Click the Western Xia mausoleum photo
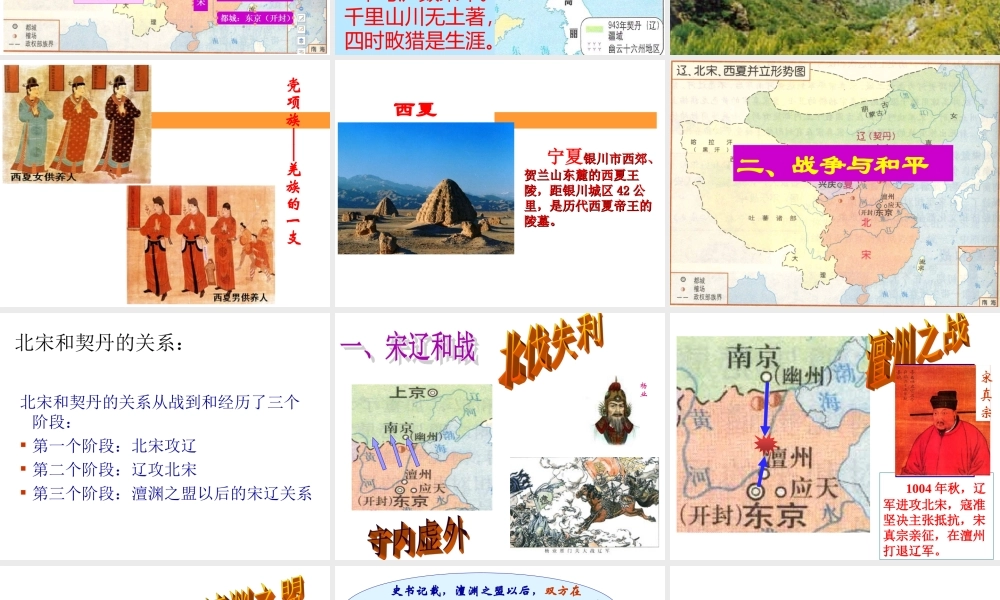 click(425, 188)
